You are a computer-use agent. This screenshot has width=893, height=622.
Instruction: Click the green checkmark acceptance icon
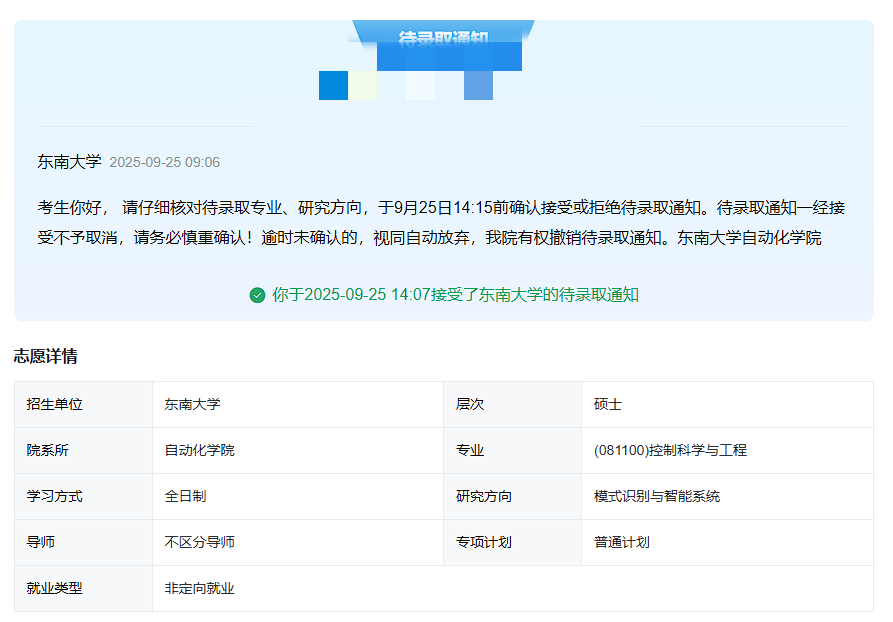(x=257, y=295)
